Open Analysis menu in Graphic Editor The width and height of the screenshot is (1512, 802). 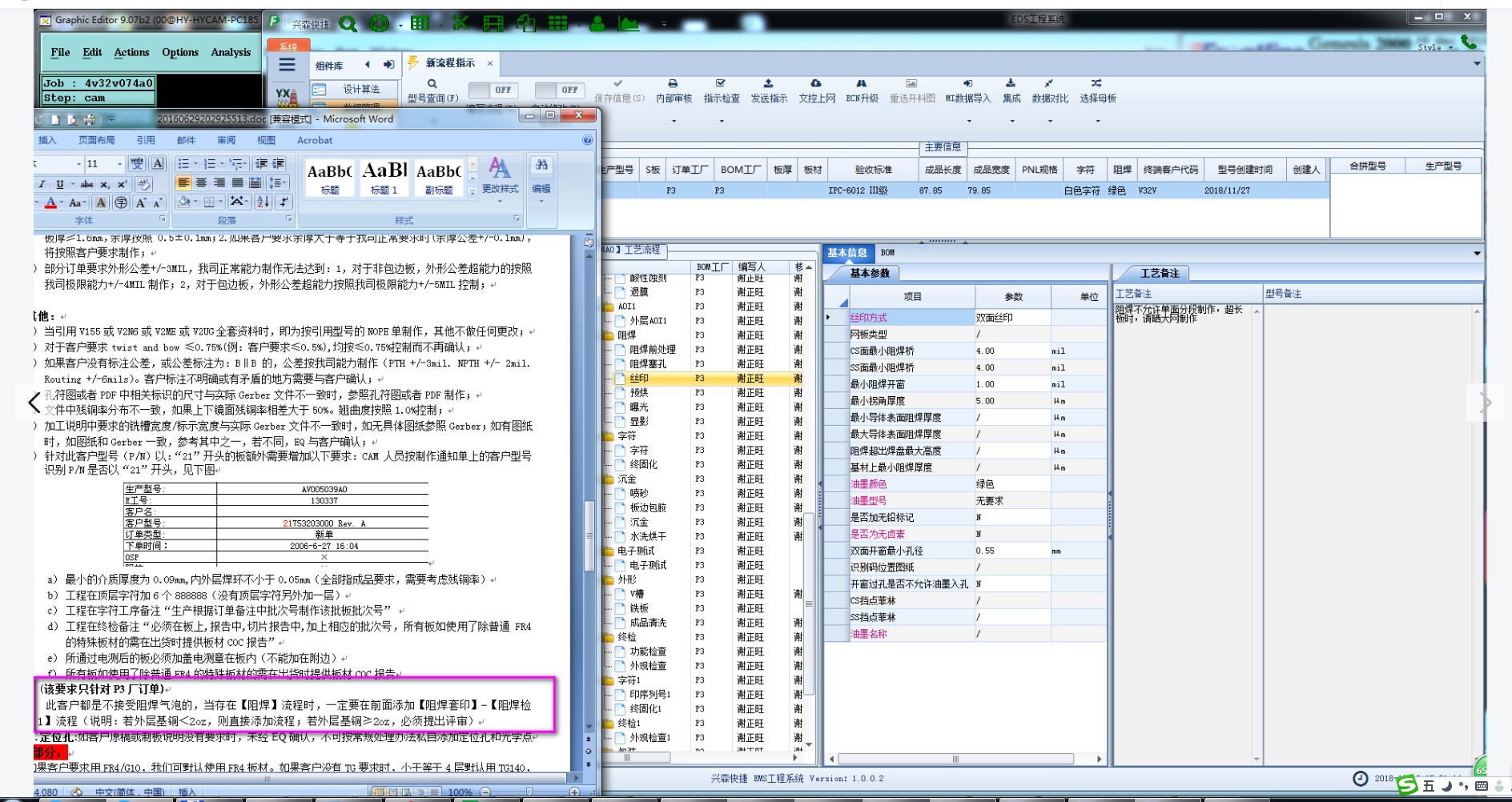point(231,52)
